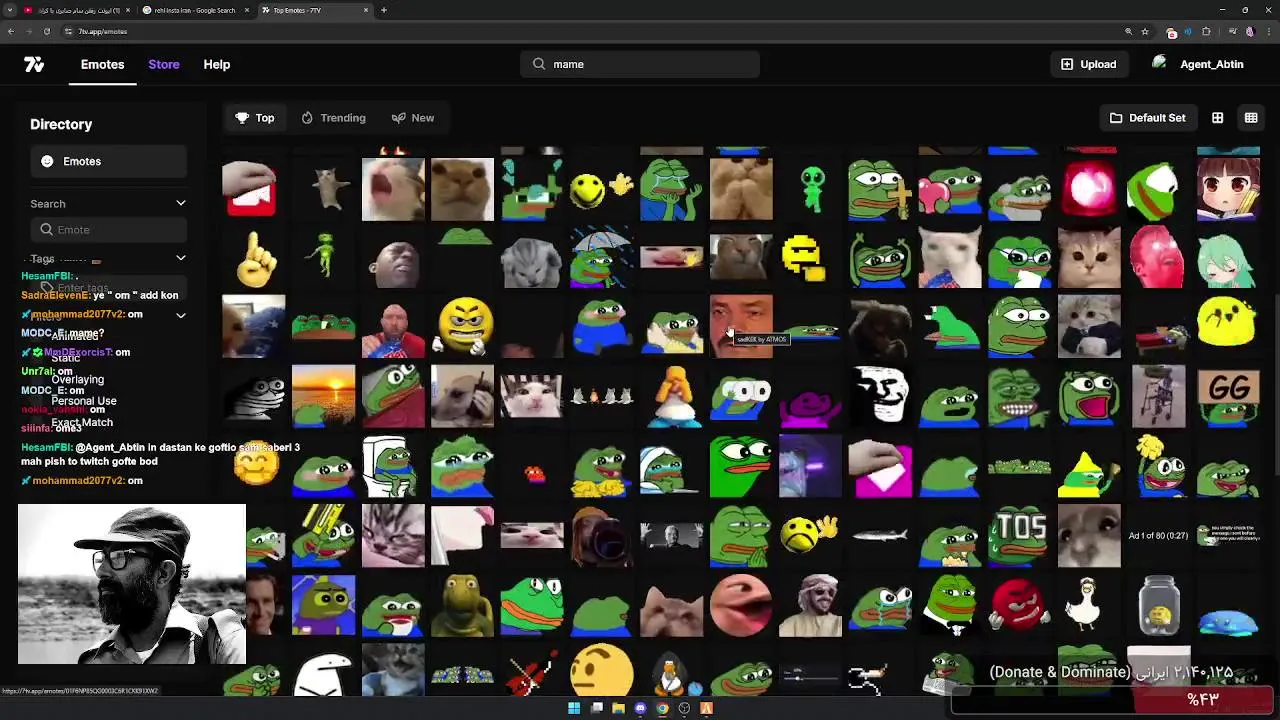Image resolution: width=1280 pixels, height=720 pixels.
Task: Open File Explorer from the taskbar
Action: click(x=618, y=708)
